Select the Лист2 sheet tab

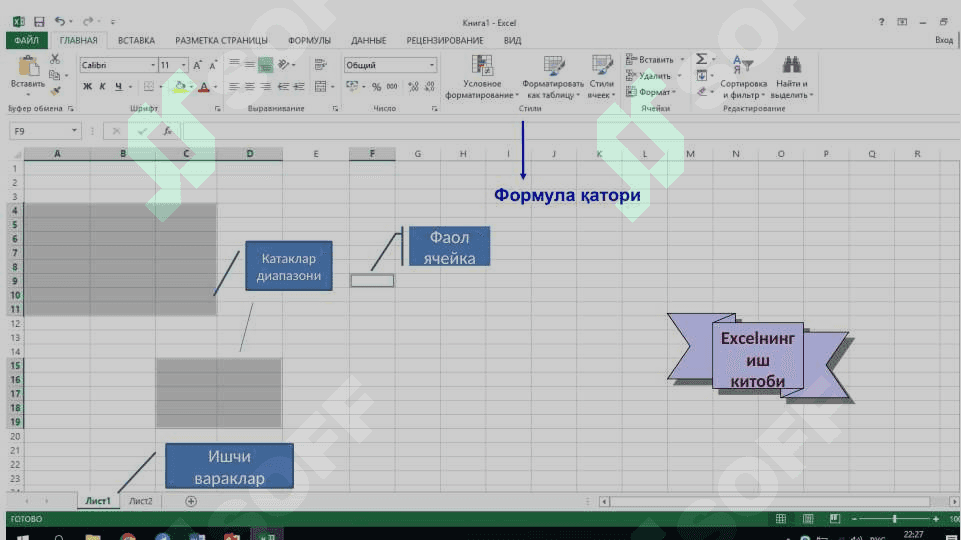click(140, 501)
